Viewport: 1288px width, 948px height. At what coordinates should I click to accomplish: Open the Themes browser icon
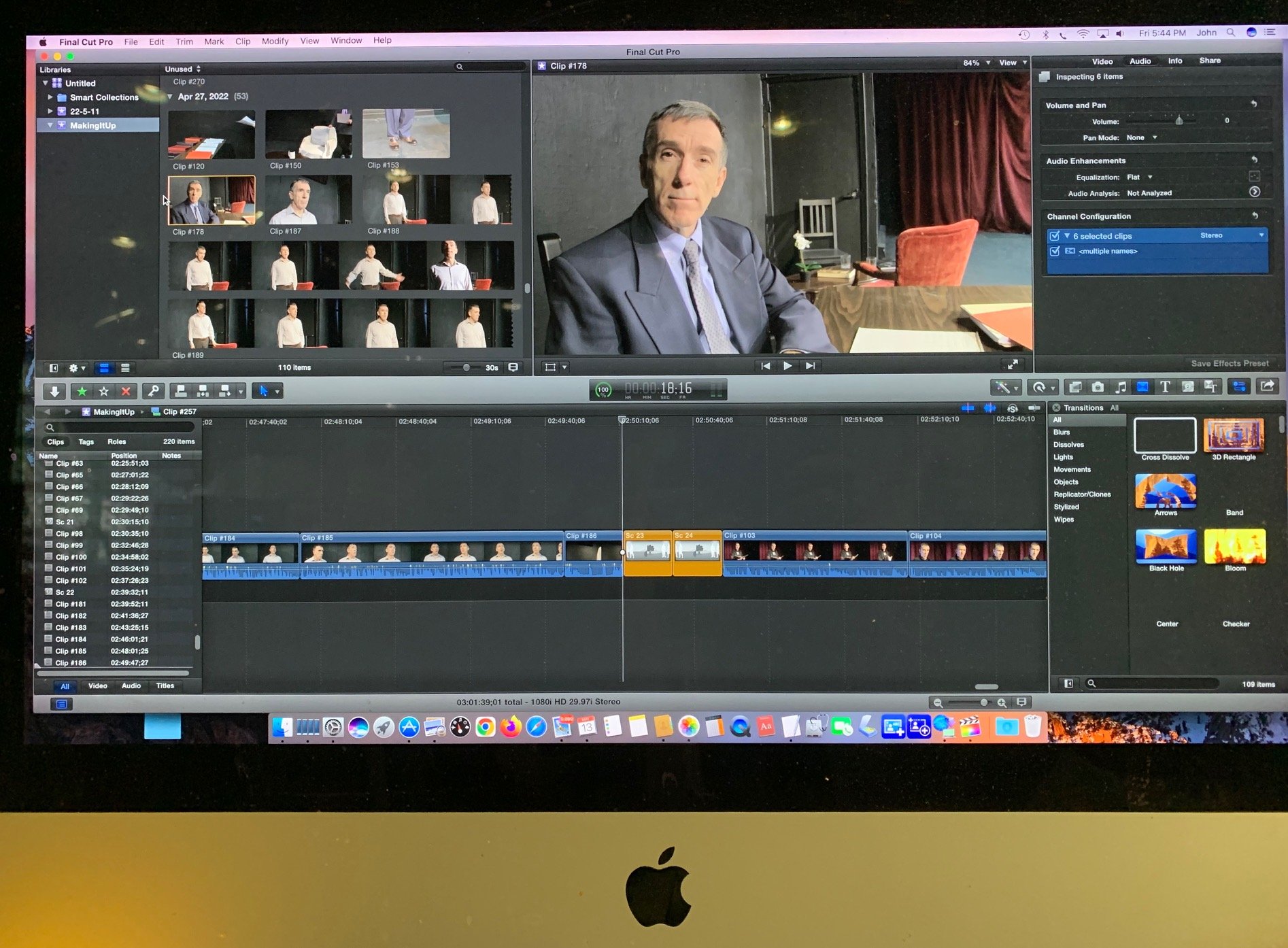click(x=1210, y=387)
